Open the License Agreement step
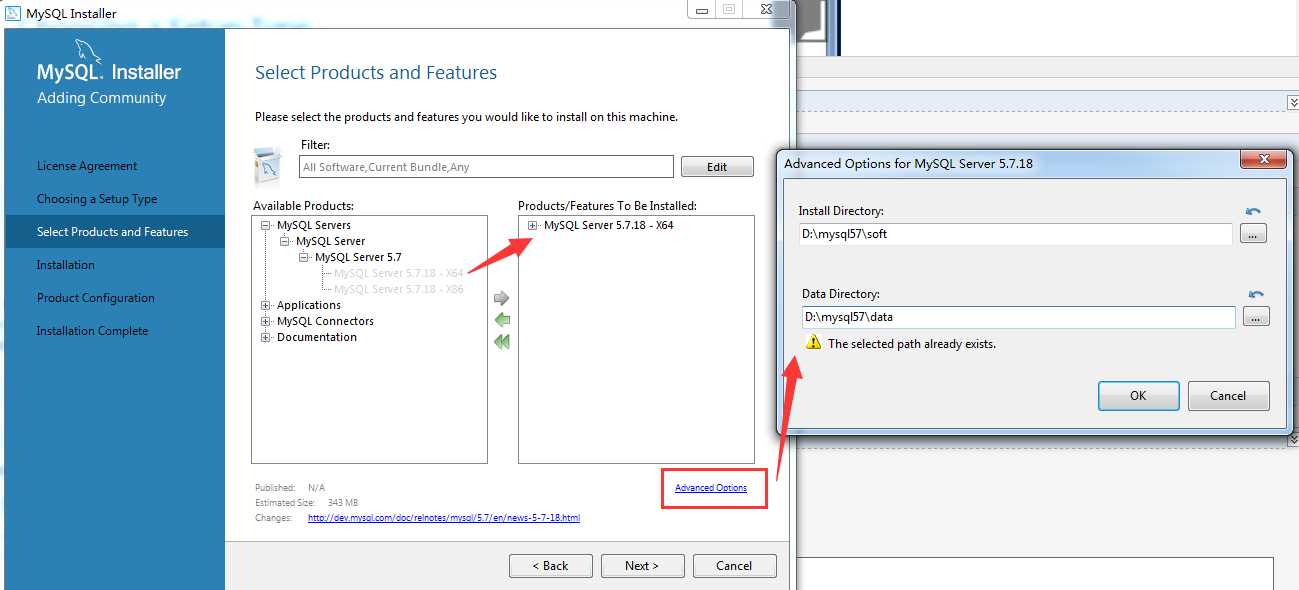 coord(87,166)
